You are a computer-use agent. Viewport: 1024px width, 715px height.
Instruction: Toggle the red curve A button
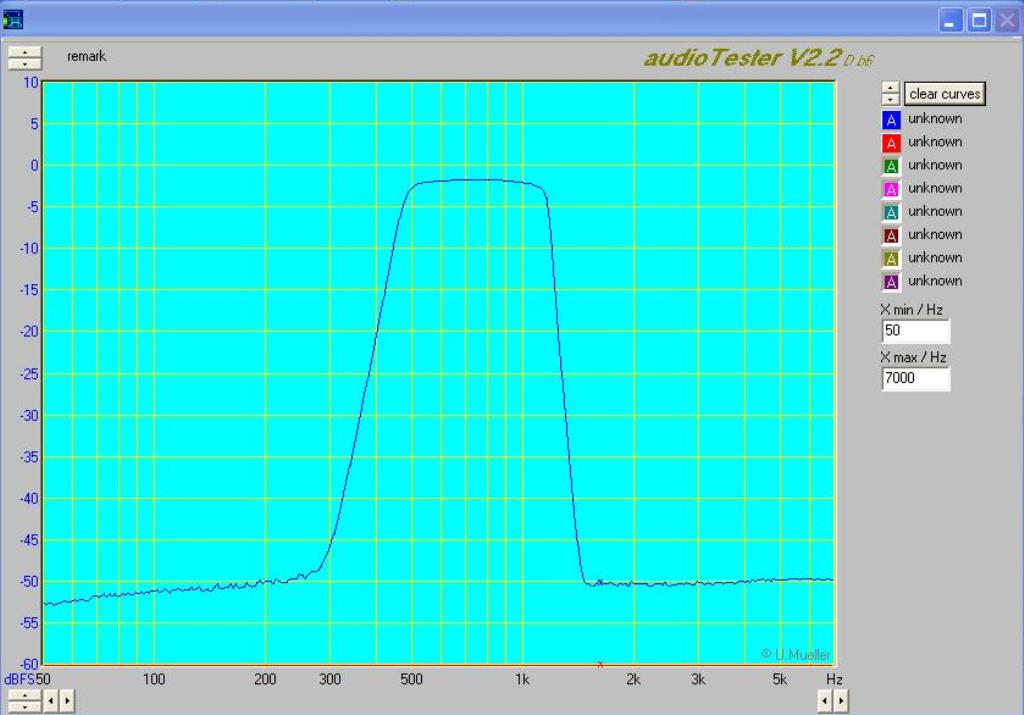pos(891,143)
